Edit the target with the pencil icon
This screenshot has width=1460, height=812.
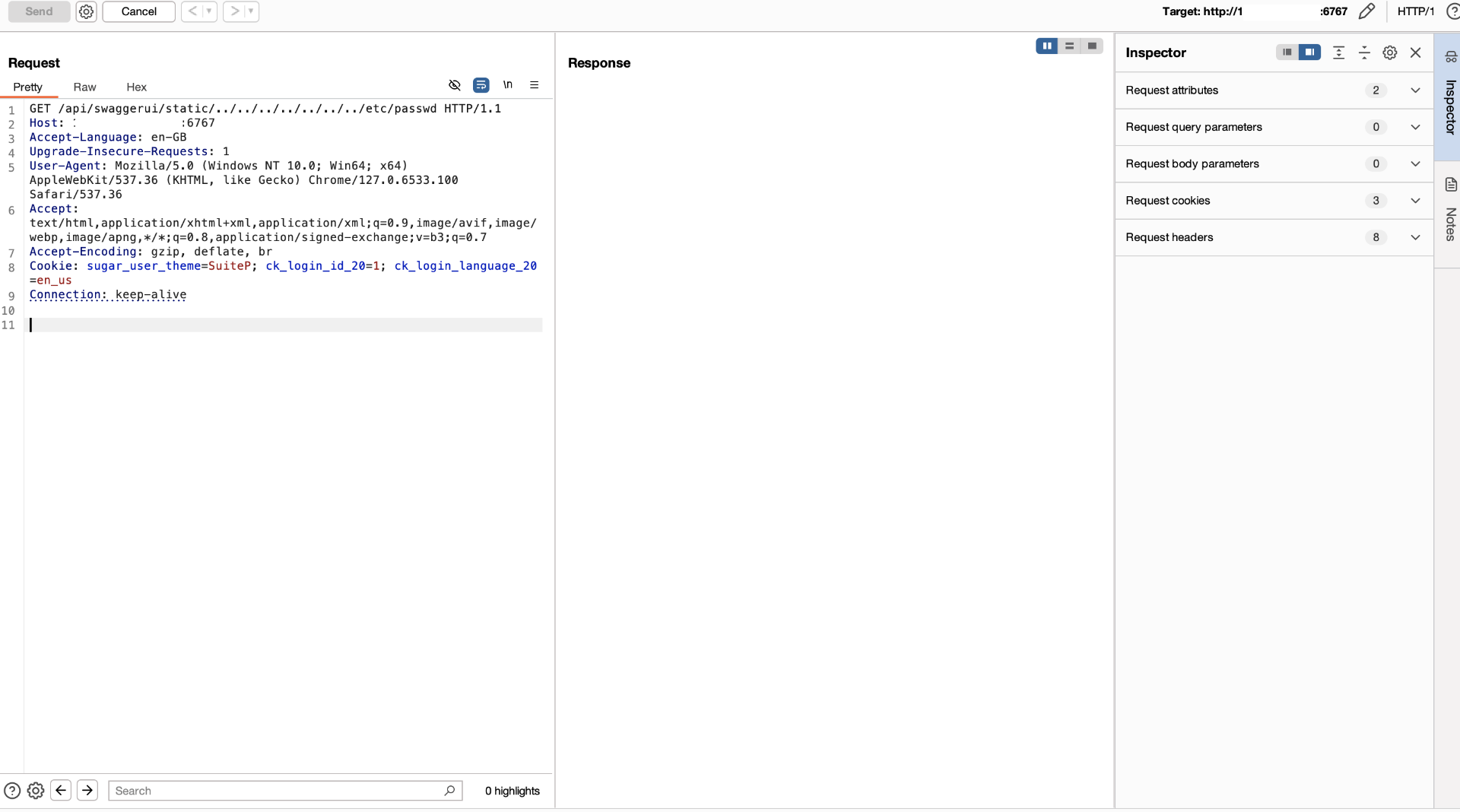pos(1366,11)
